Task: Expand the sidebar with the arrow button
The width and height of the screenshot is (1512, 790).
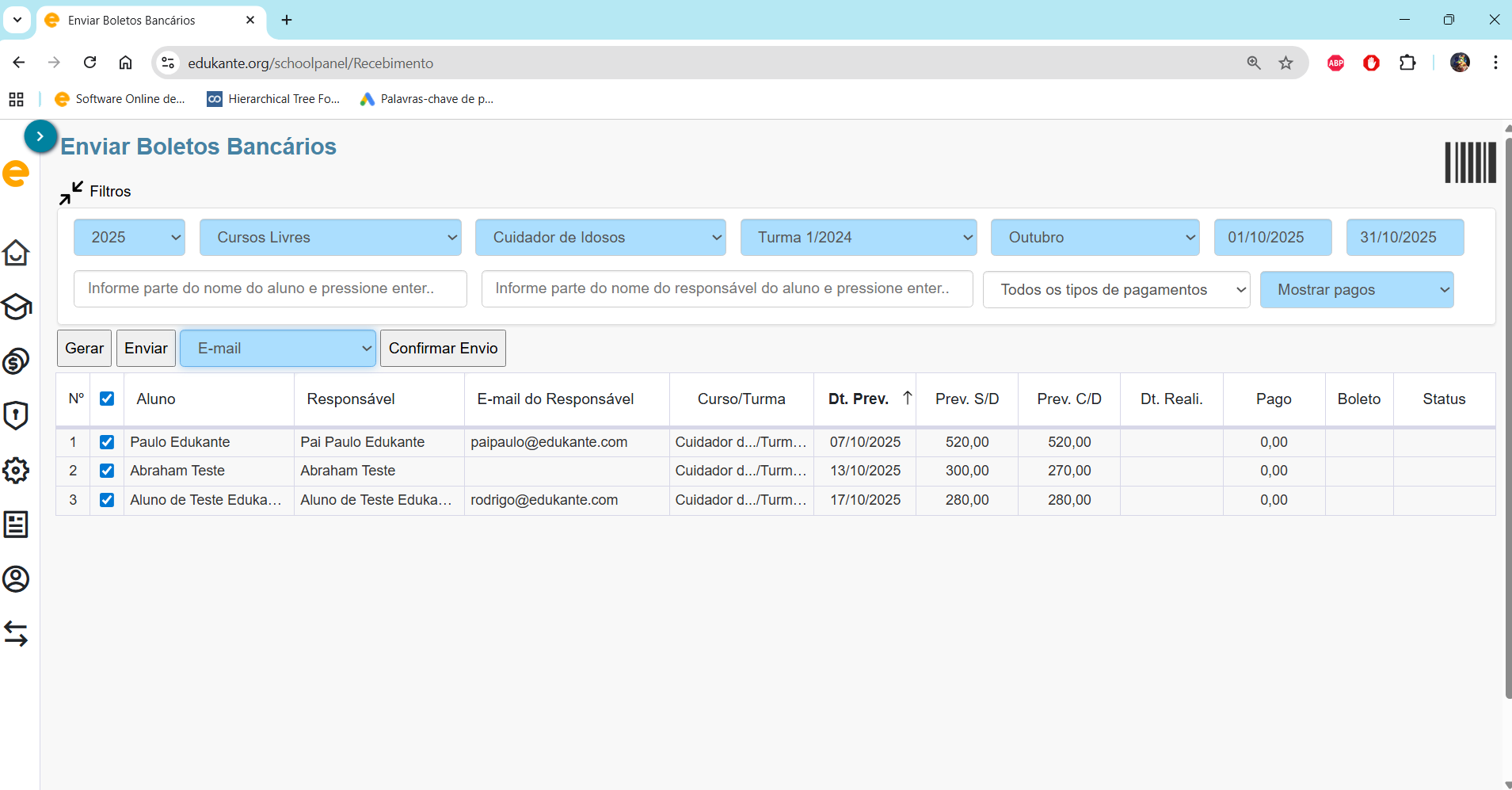Action: click(40, 136)
